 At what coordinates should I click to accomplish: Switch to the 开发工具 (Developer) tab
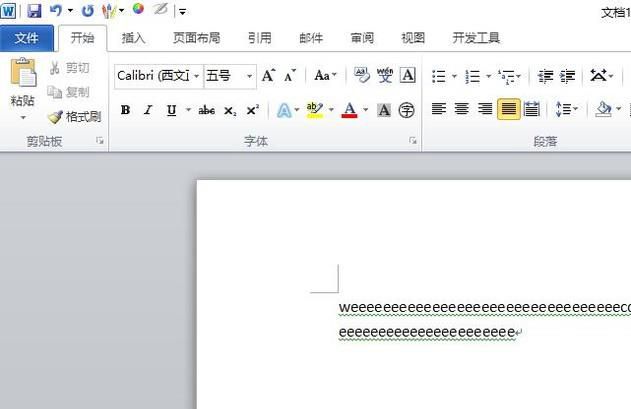click(x=476, y=38)
